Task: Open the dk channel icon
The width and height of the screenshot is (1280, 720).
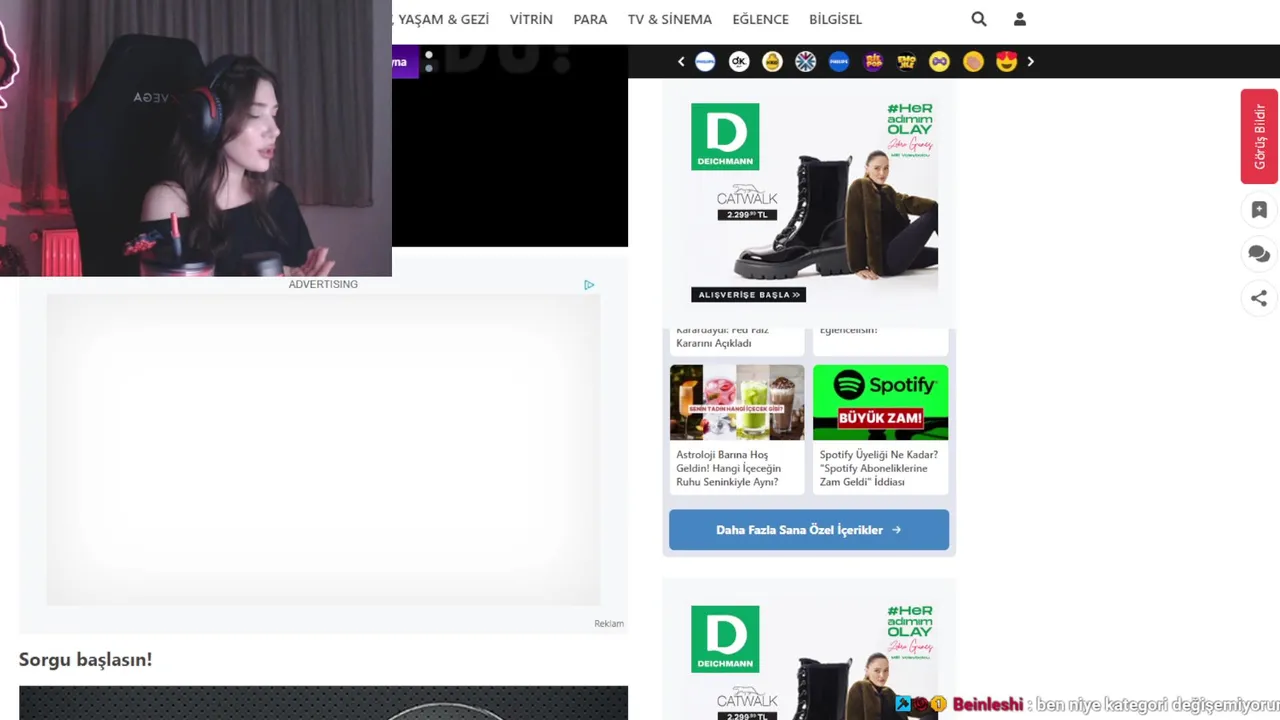Action: pyautogui.click(x=739, y=62)
